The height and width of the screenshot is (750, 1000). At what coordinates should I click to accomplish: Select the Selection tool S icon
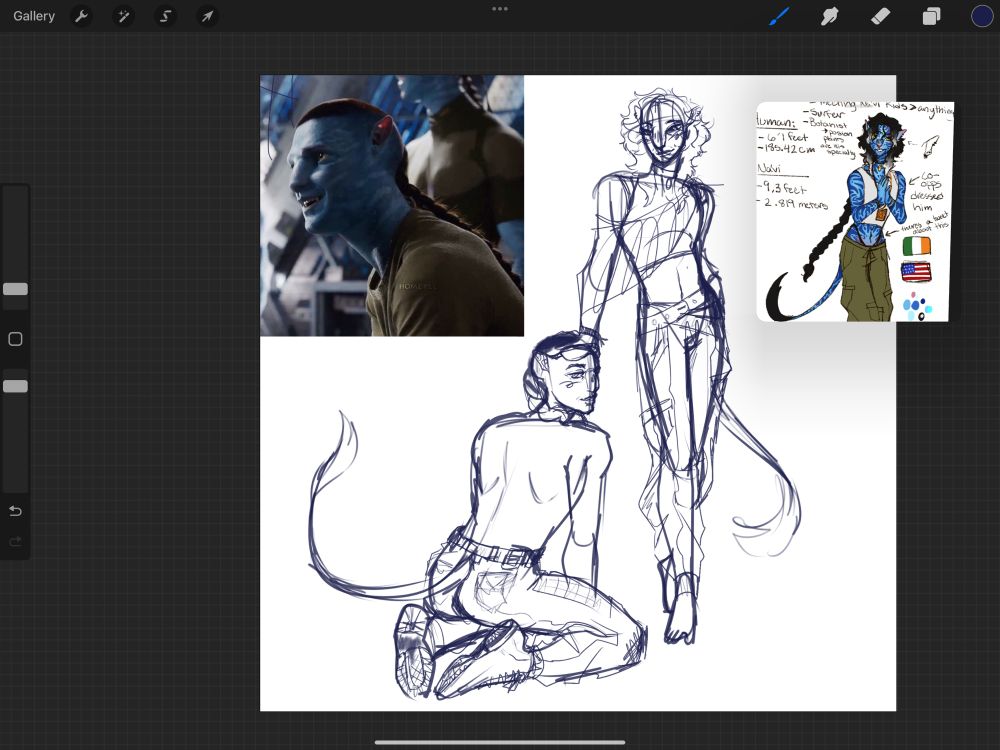(x=165, y=16)
